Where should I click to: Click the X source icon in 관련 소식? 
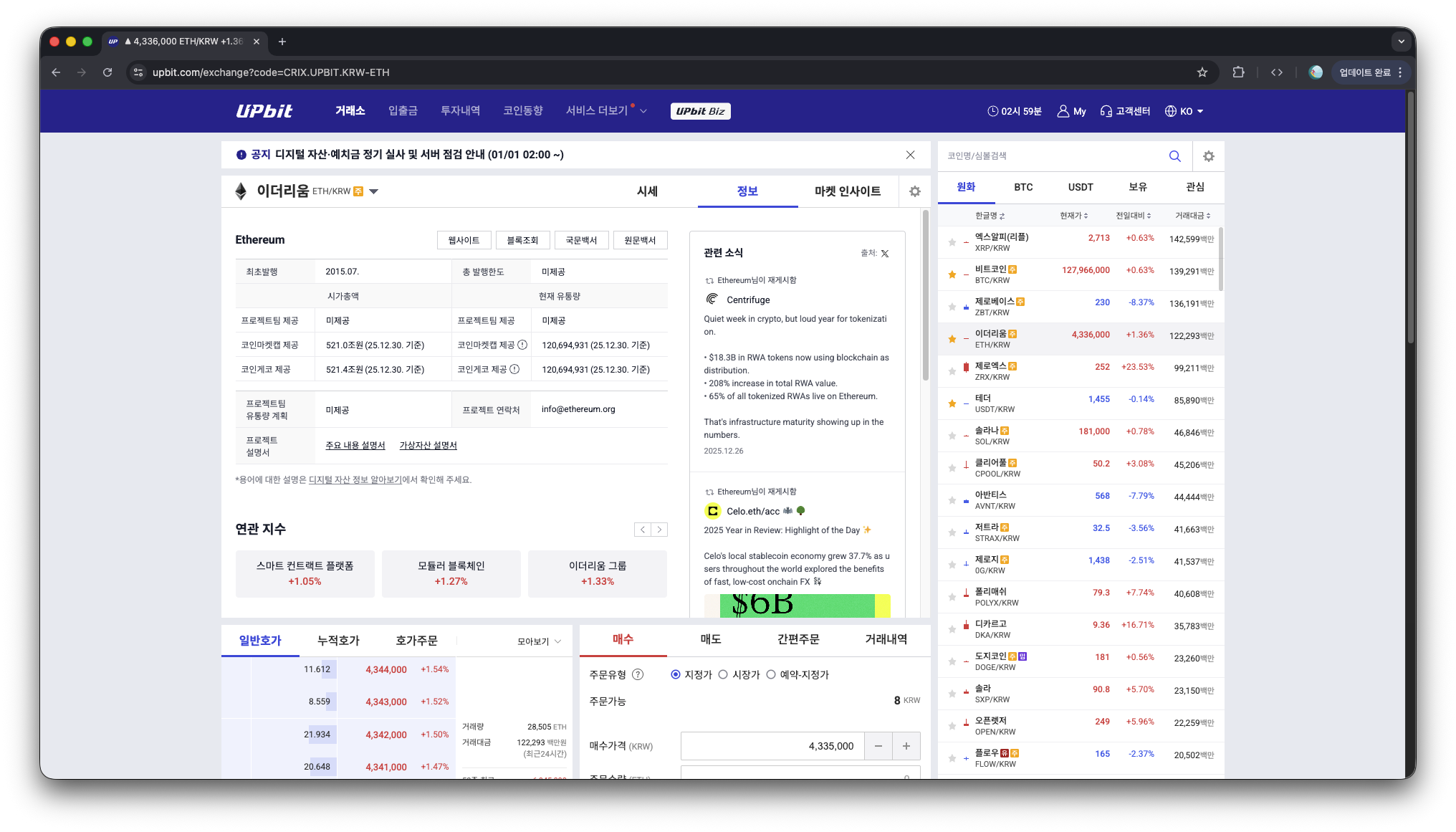point(885,253)
